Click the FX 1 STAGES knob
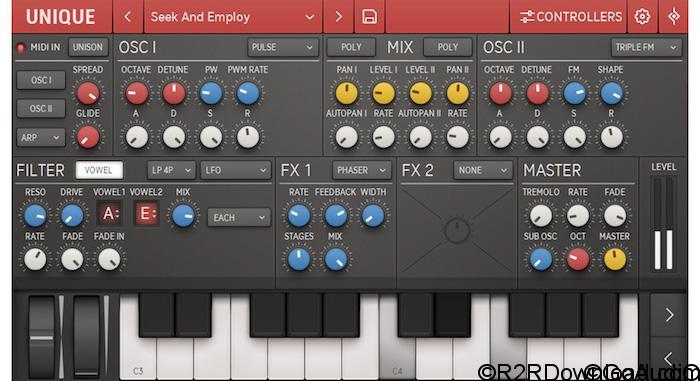 [x=299, y=260]
